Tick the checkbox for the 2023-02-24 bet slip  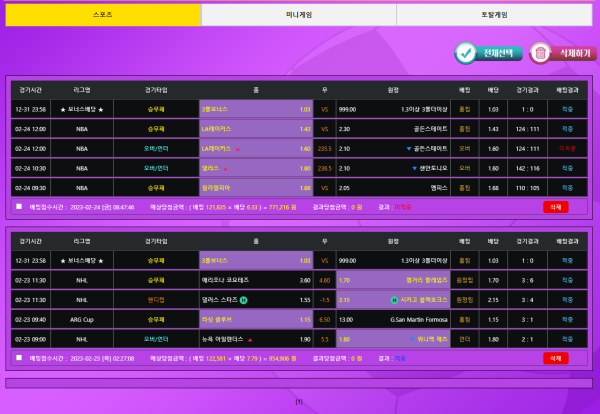(x=19, y=207)
